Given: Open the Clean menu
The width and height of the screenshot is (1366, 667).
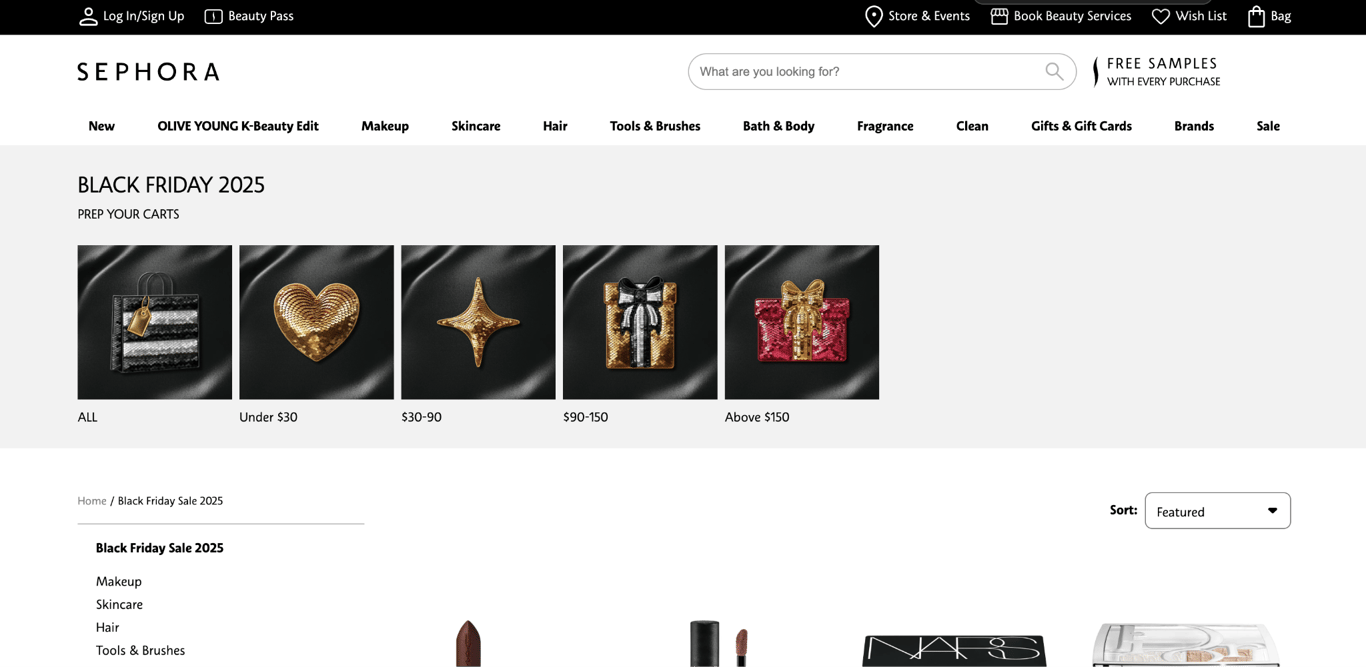Looking at the screenshot, I should pyautogui.click(x=972, y=126).
